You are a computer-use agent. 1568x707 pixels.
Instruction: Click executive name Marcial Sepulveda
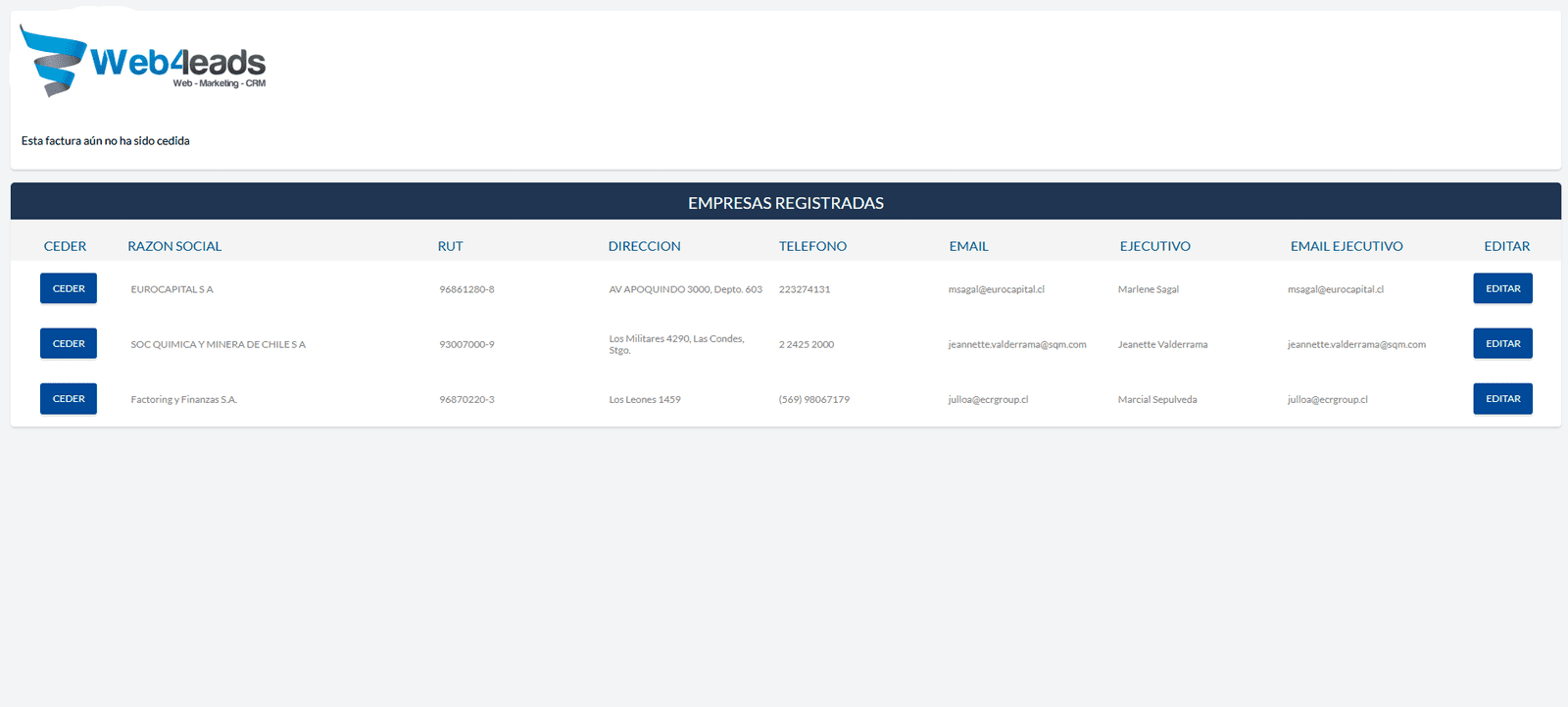pyautogui.click(x=1157, y=399)
